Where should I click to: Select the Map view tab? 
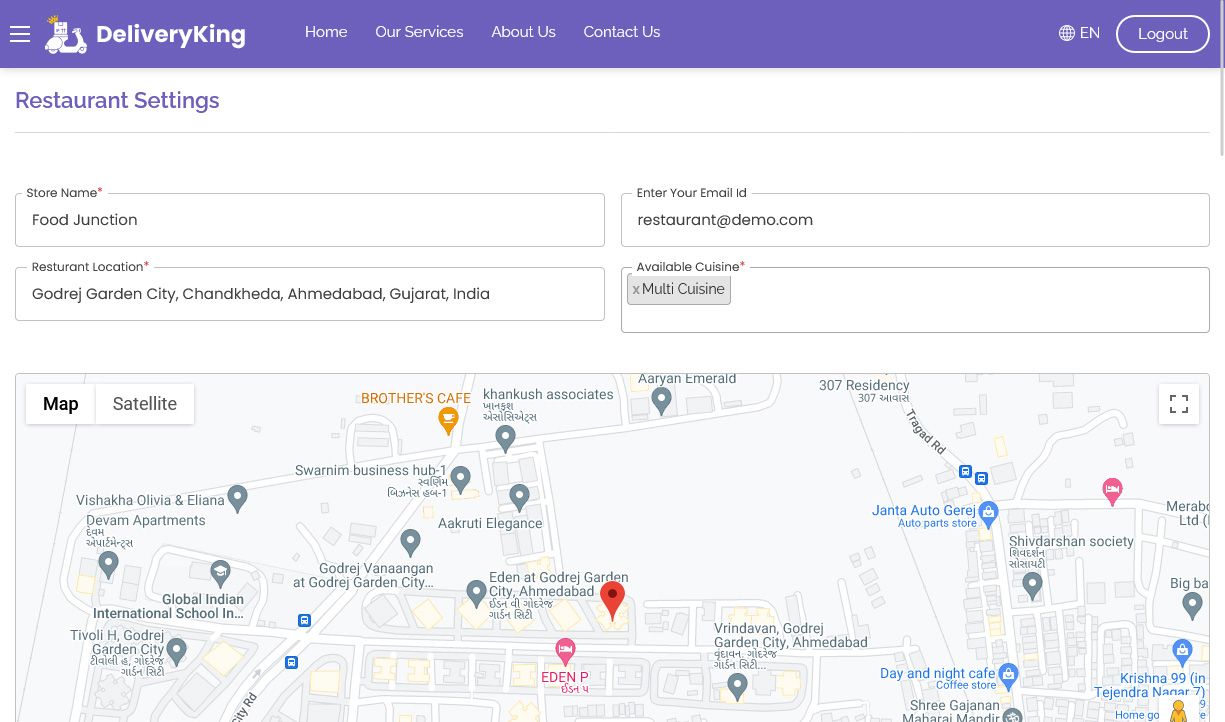[61, 404]
